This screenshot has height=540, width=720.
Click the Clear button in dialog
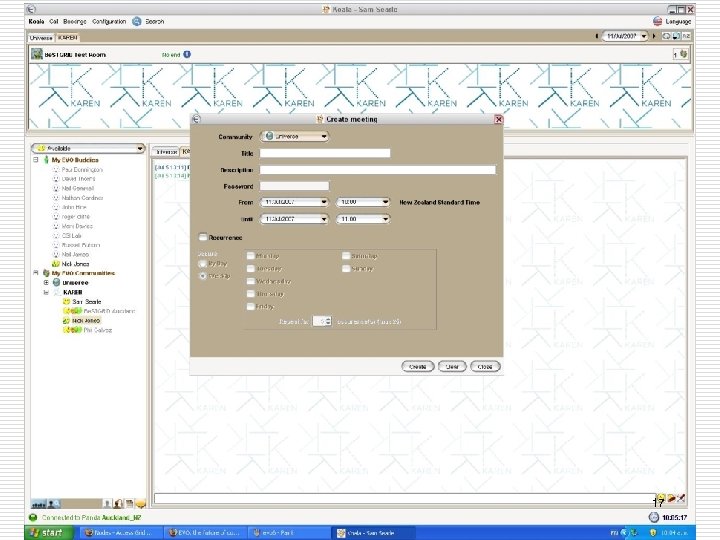[452, 366]
